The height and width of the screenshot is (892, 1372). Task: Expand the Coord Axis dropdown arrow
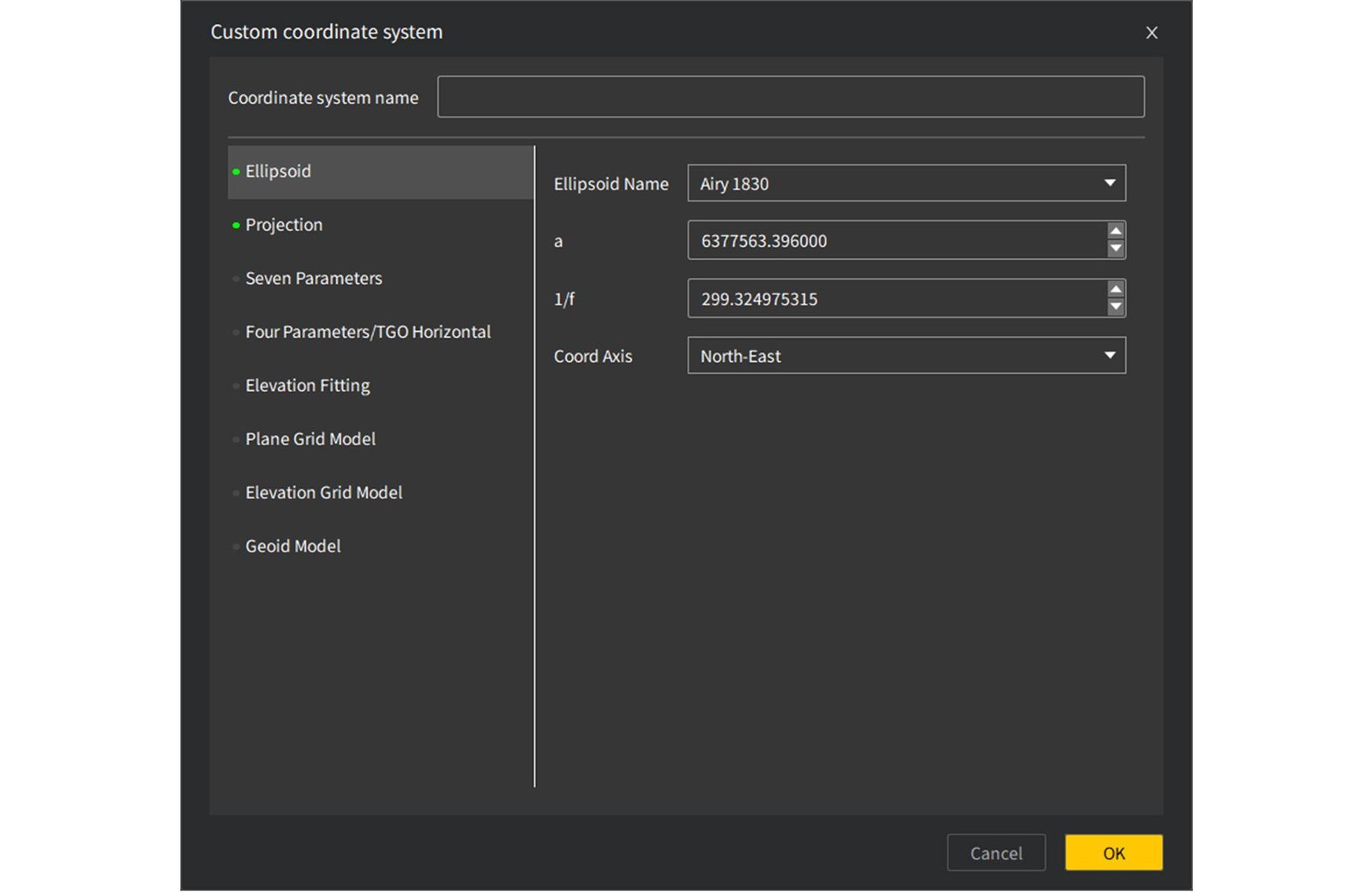tap(1110, 355)
